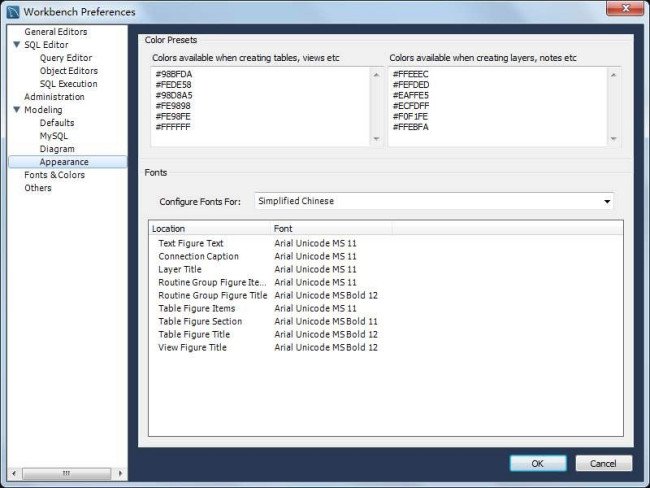Click font value for Table Figure Section
The height and width of the screenshot is (488, 650).
(326, 321)
